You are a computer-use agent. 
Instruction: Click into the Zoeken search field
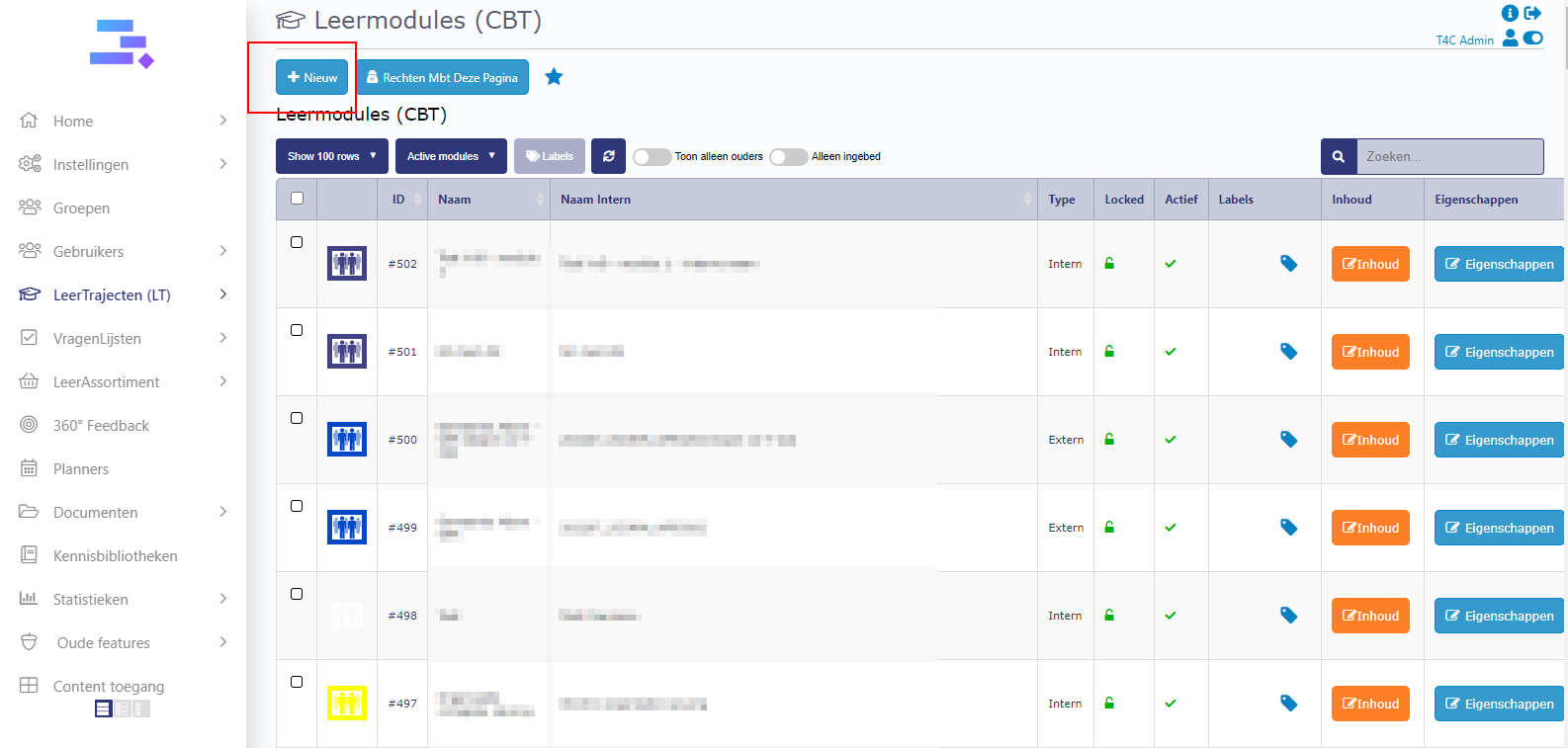(1448, 156)
